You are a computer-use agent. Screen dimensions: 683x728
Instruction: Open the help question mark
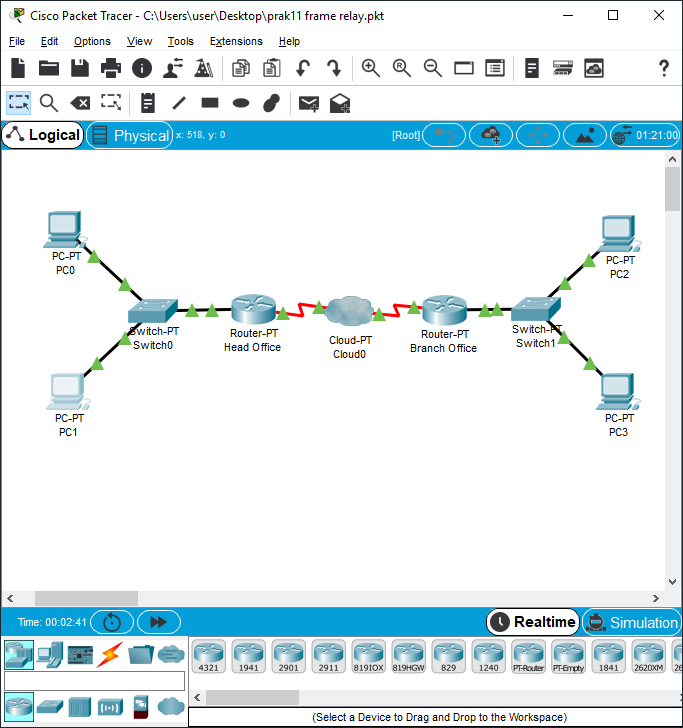[x=664, y=68]
